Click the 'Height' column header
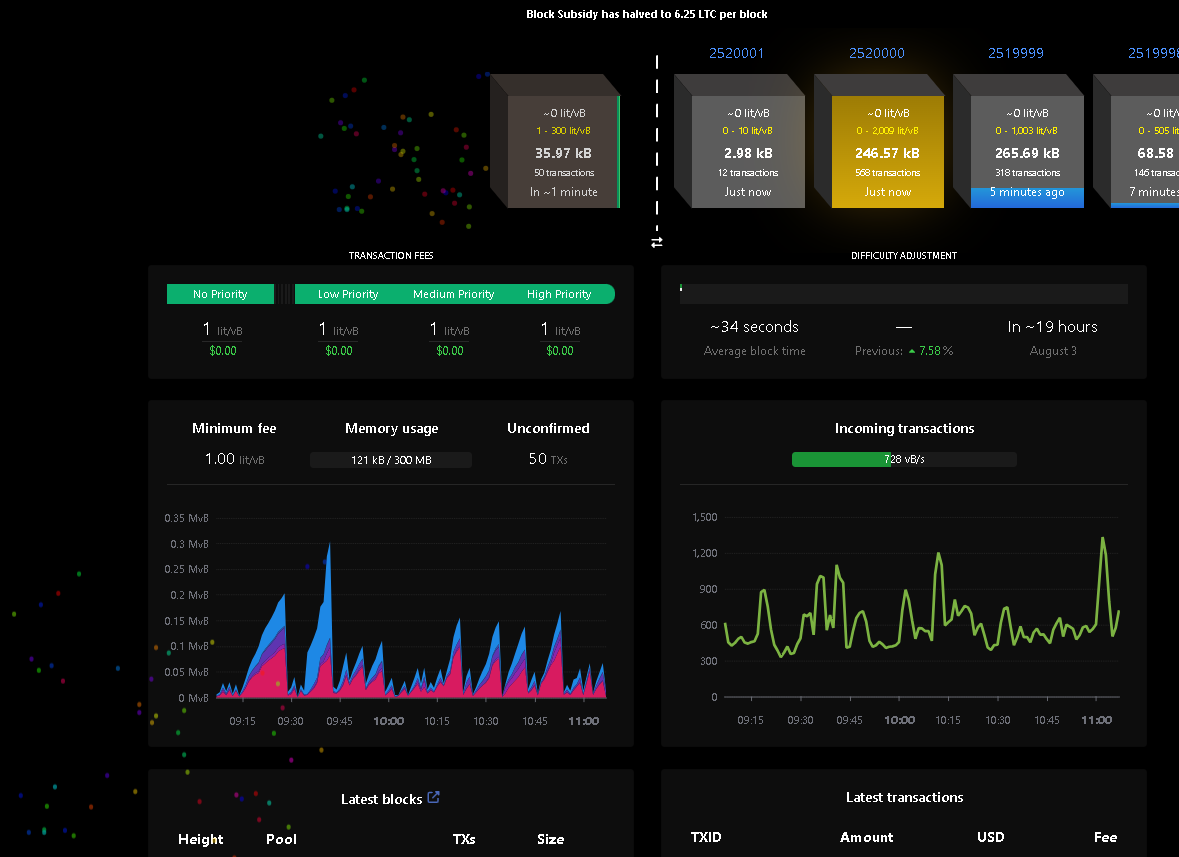The image size is (1179, 857). [x=201, y=839]
